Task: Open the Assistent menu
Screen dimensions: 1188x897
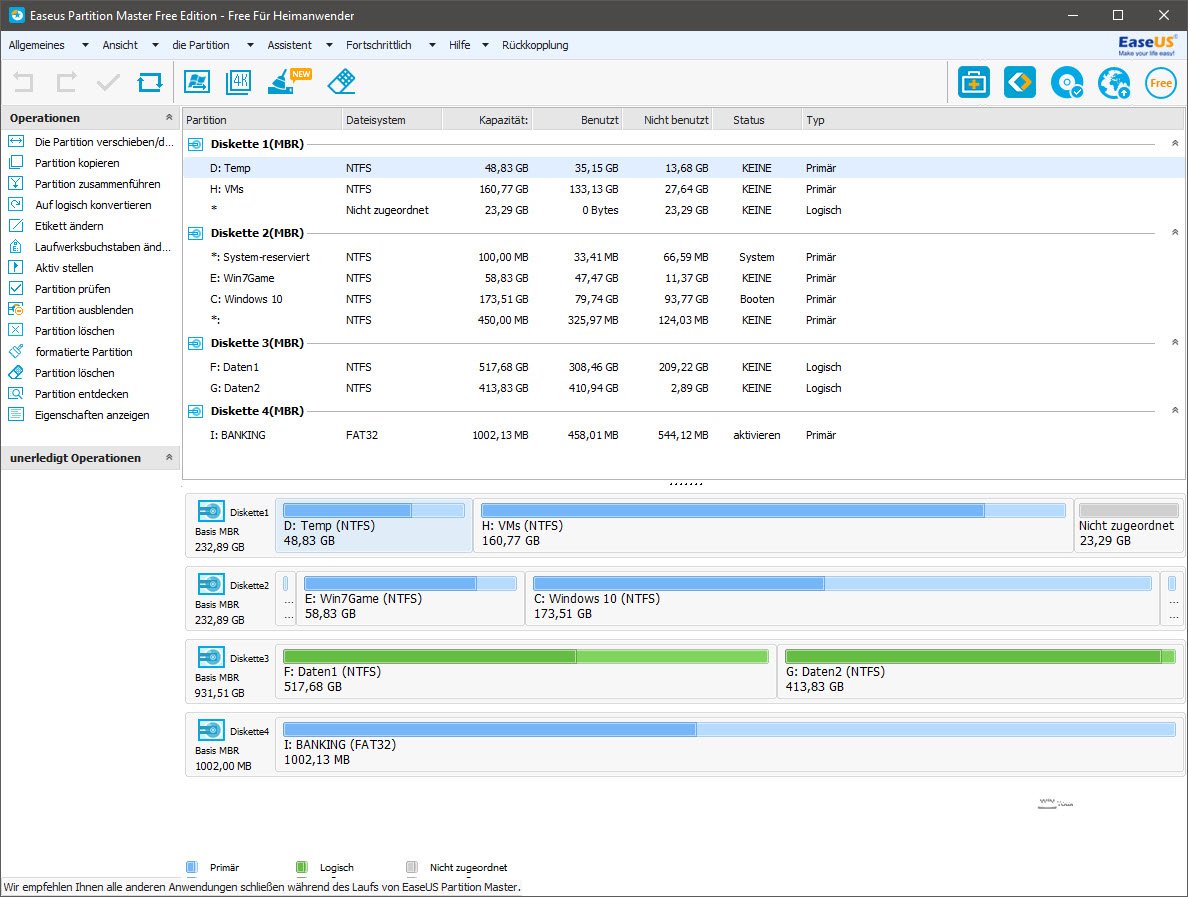Action: coord(290,45)
